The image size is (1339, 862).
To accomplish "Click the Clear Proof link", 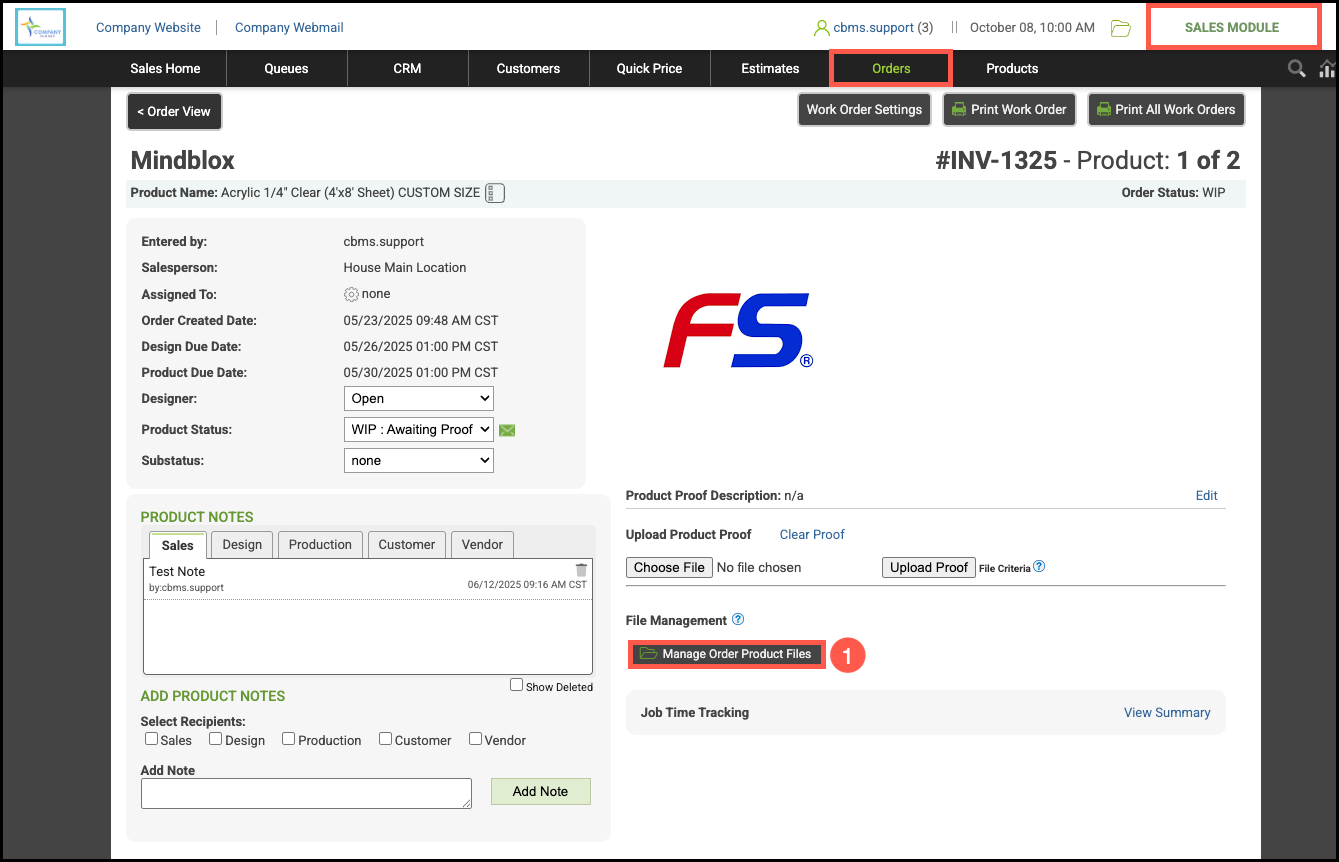I will click(x=812, y=534).
